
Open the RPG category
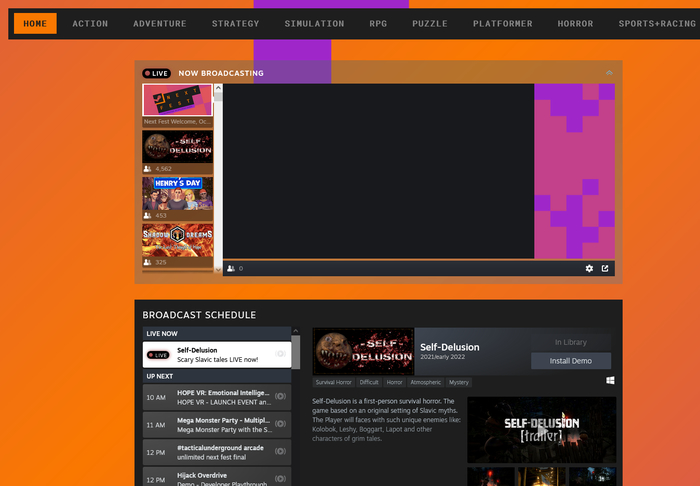click(x=378, y=24)
